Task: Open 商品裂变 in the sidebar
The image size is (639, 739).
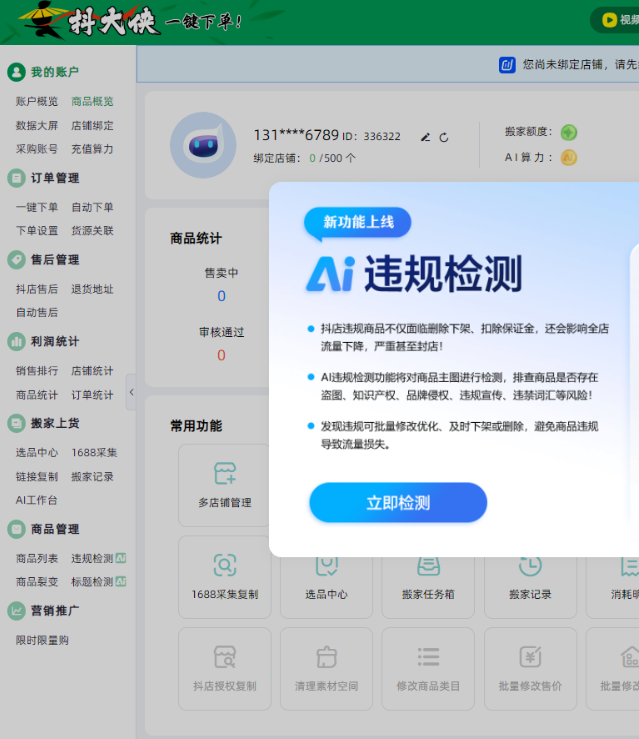Action: tap(37, 582)
